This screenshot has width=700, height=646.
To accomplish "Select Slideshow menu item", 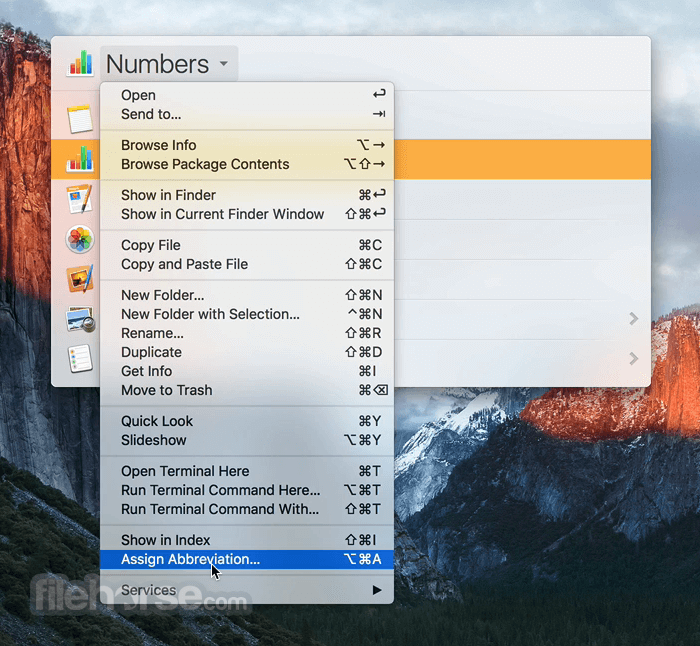I will point(247,441).
